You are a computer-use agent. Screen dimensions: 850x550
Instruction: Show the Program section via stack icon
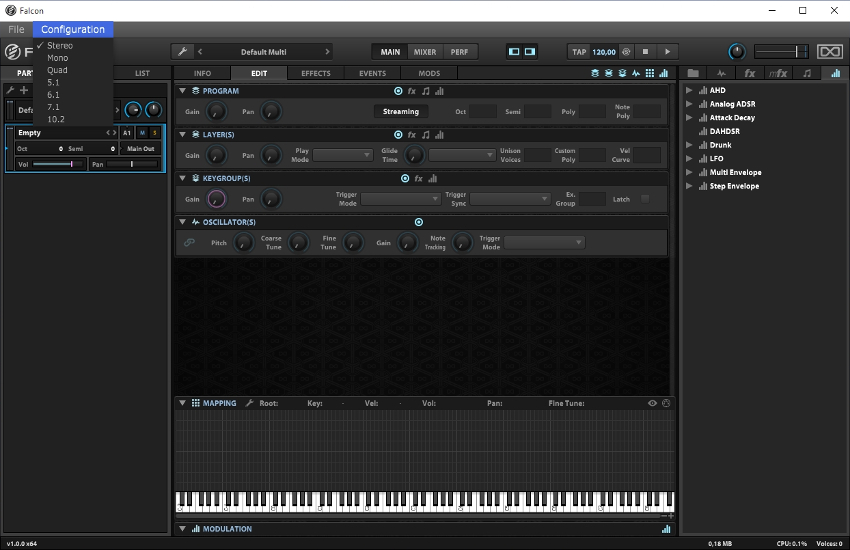point(595,73)
